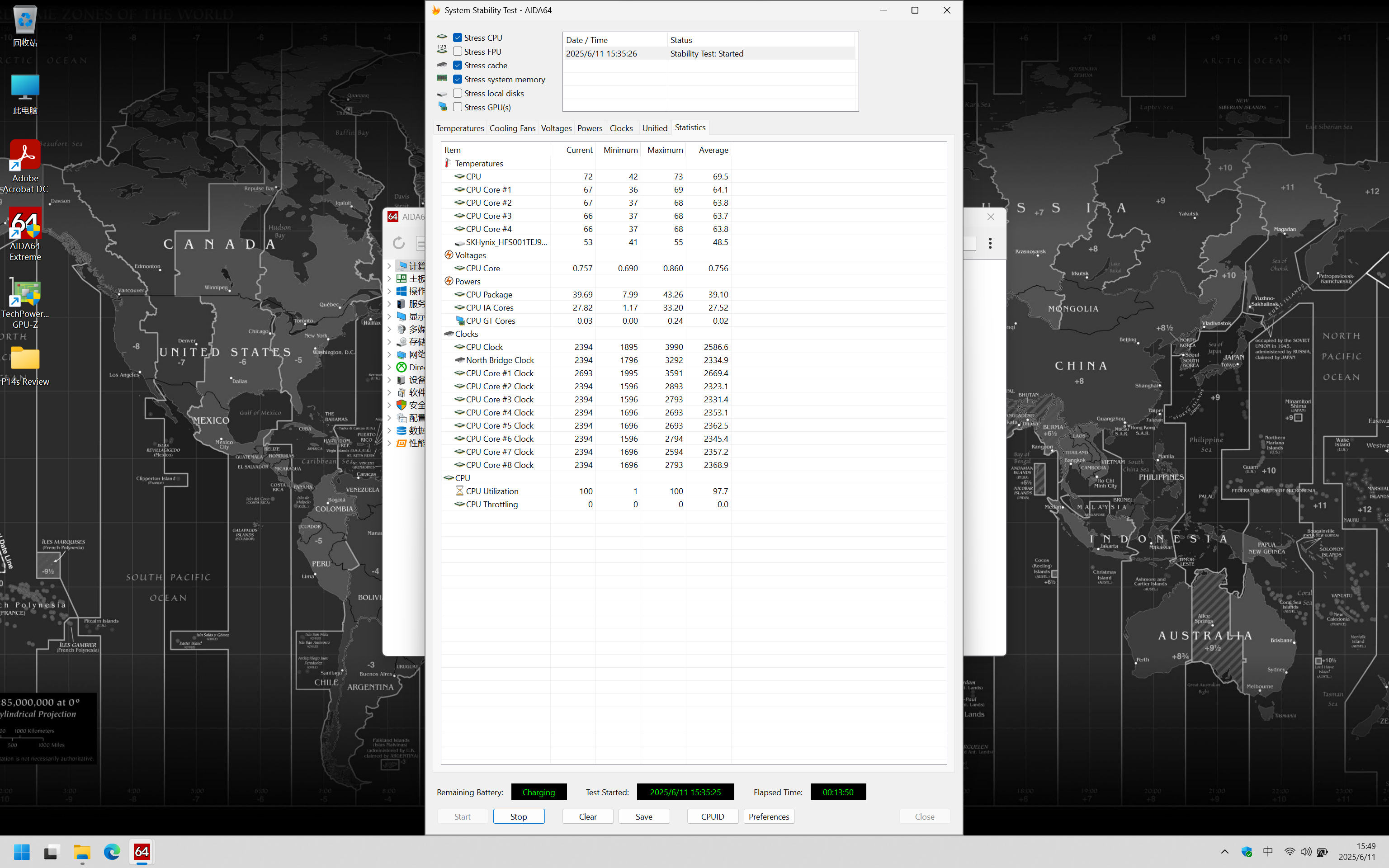
Task: Click the refresh icon in AIDA64 main window
Action: click(399, 243)
